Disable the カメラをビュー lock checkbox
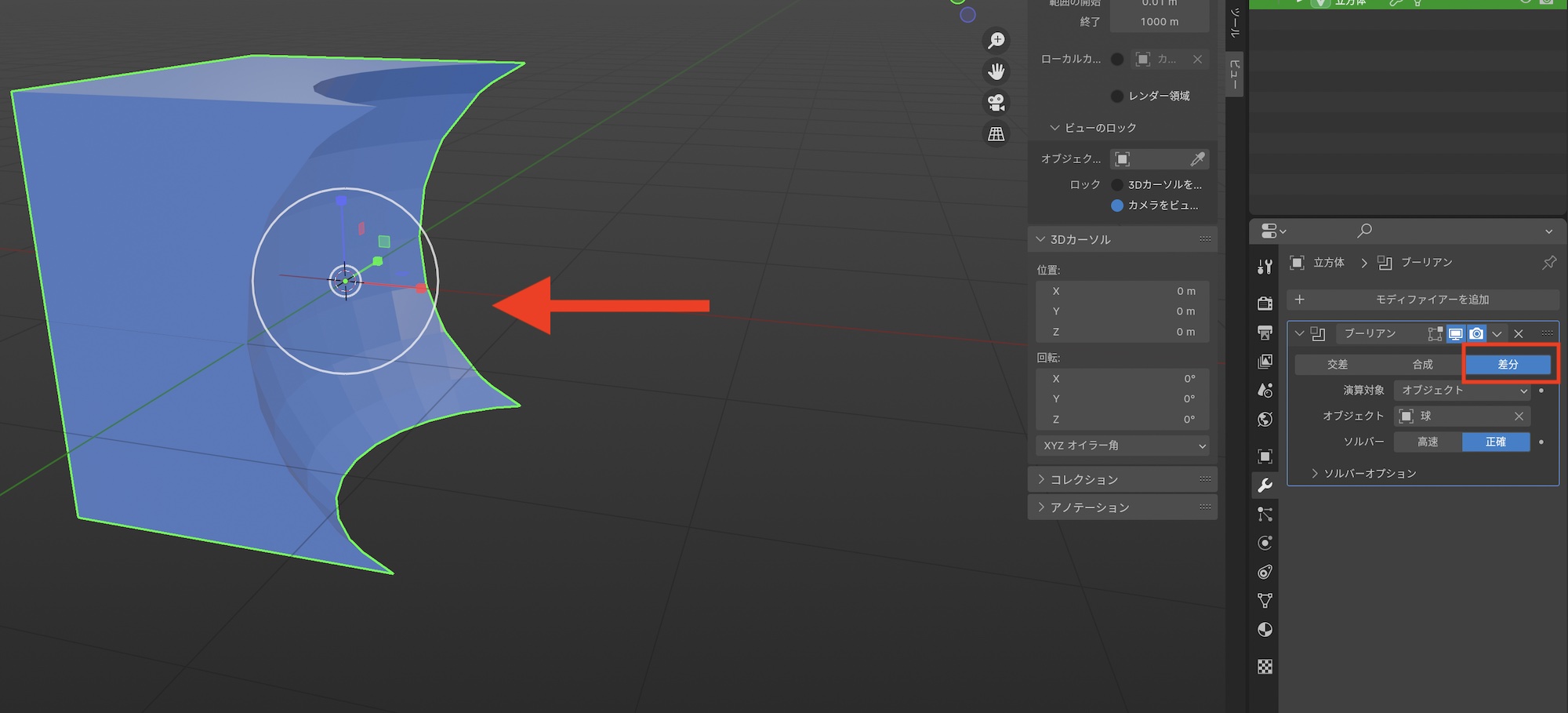Image resolution: width=1568 pixels, height=713 pixels. point(1117,206)
